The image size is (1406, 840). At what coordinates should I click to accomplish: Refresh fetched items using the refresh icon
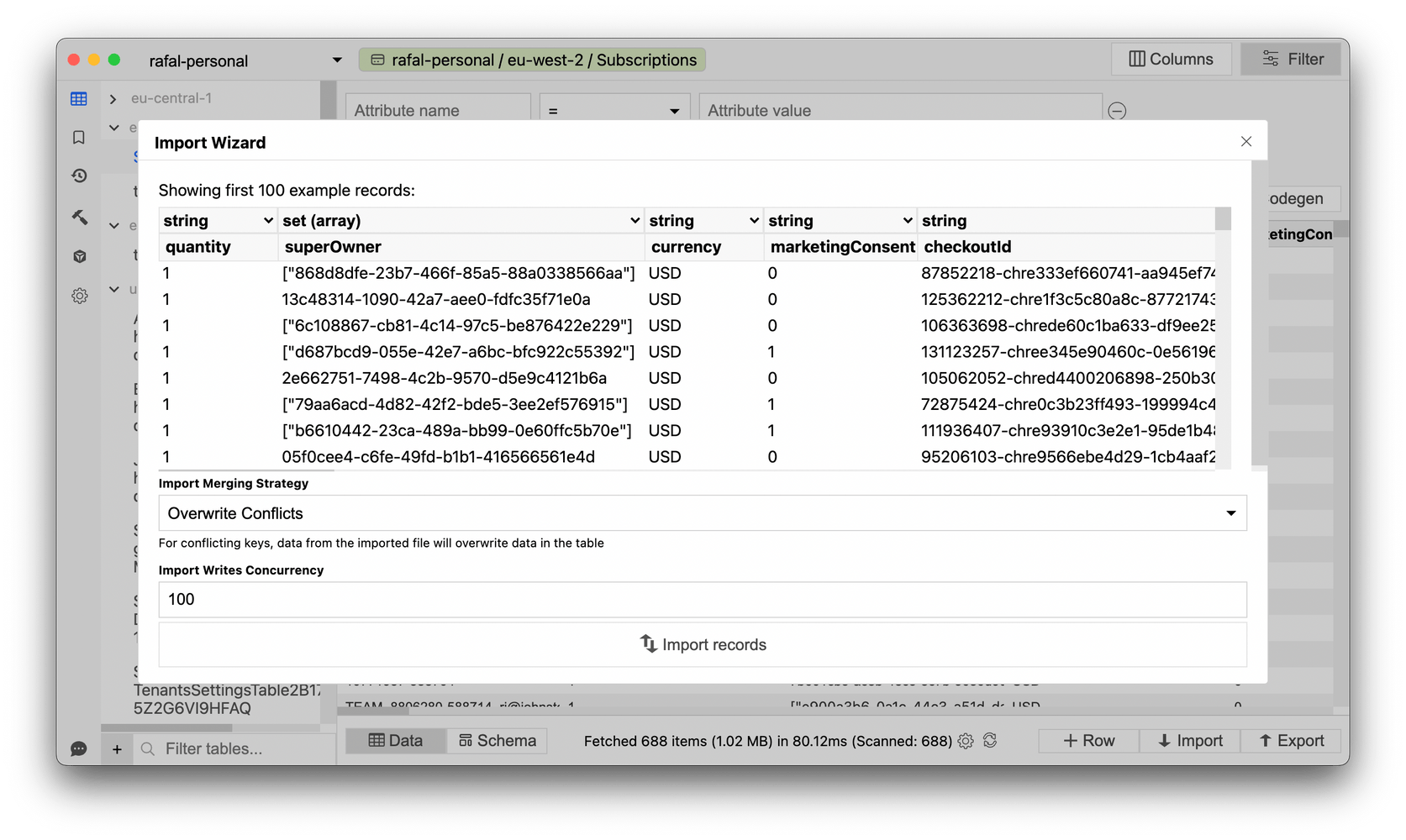(990, 740)
